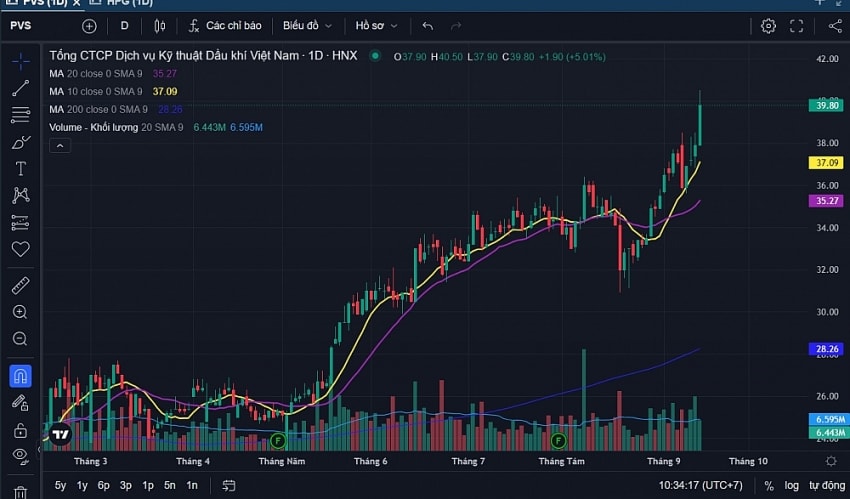The width and height of the screenshot is (850, 499).
Task: Toggle stay in drawing mode pencil-lock
Action: coord(21,403)
